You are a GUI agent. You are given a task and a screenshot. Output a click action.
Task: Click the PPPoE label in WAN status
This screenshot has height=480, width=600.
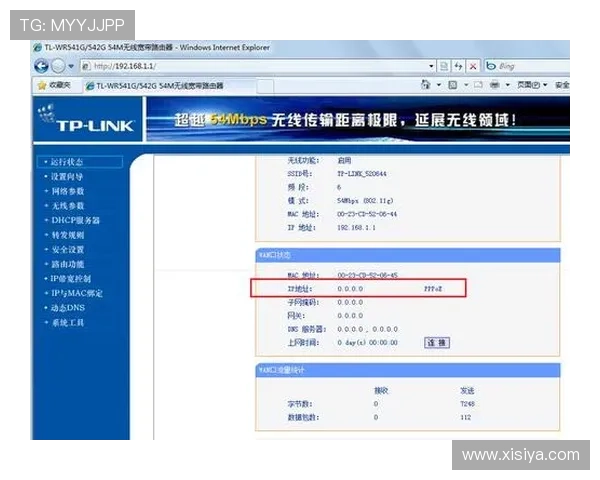point(433,289)
